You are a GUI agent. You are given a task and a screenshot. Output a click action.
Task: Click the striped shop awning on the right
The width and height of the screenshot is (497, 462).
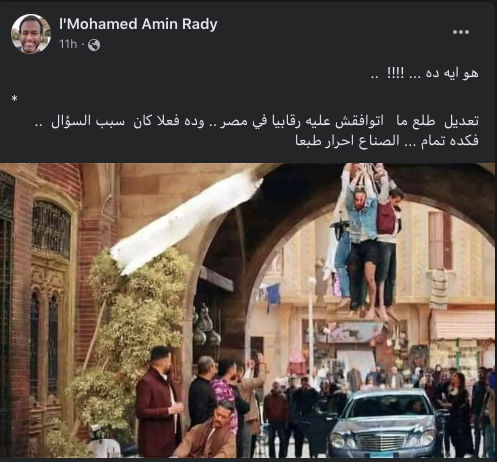pyautogui.click(x=462, y=325)
